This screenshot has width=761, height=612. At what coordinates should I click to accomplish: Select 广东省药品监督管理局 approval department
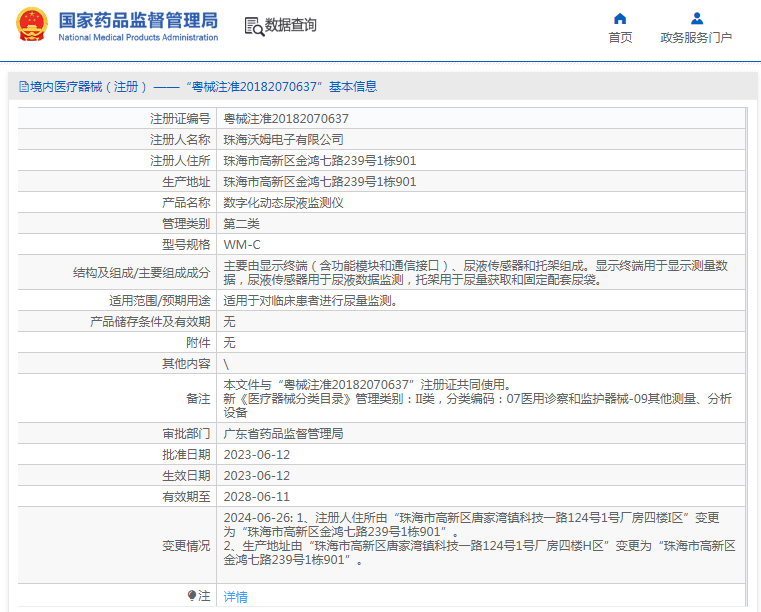point(283,434)
